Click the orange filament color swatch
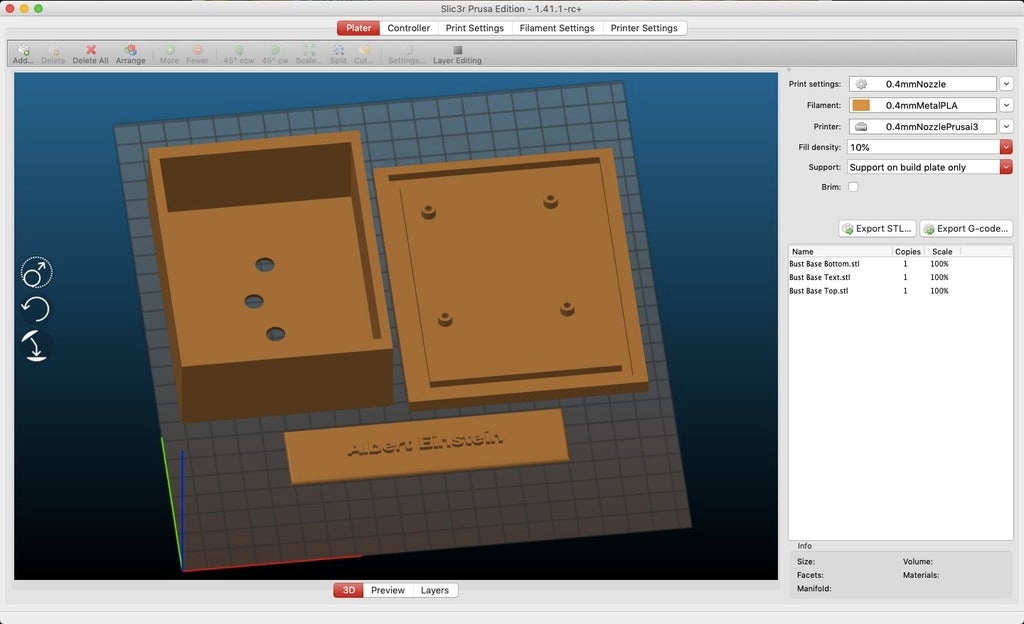Image resolution: width=1024 pixels, height=624 pixels. tap(860, 105)
